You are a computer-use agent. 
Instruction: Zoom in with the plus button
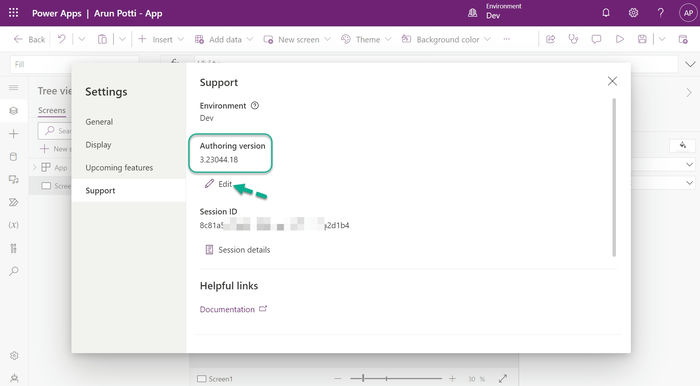(452, 378)
